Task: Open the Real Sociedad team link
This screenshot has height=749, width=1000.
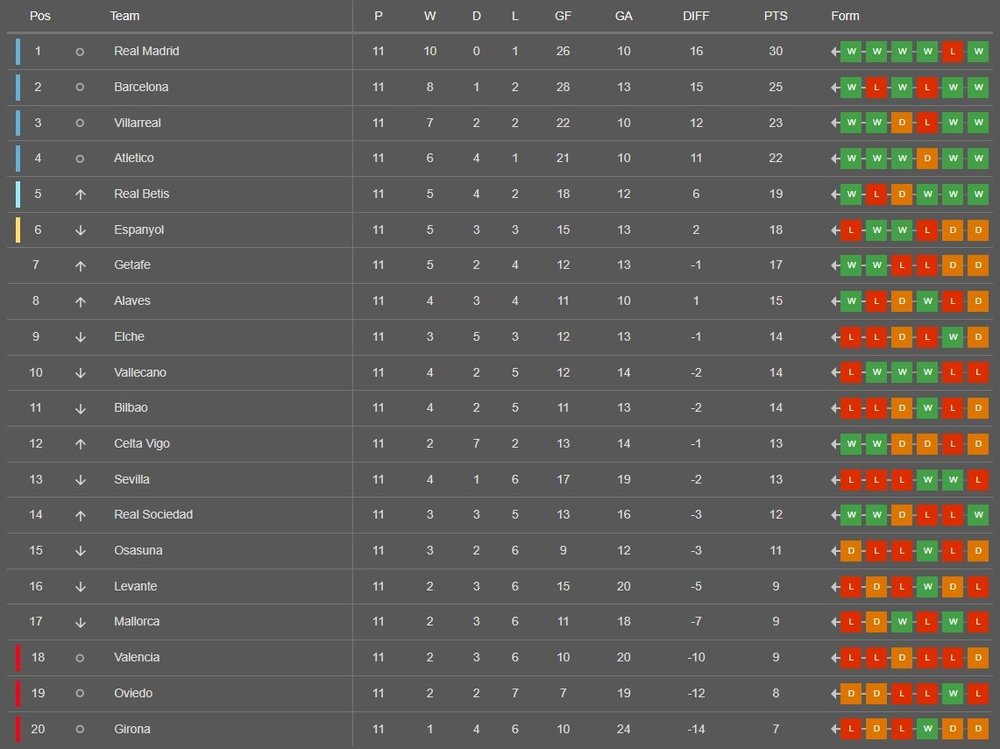Action: click(x=153, y=515)
